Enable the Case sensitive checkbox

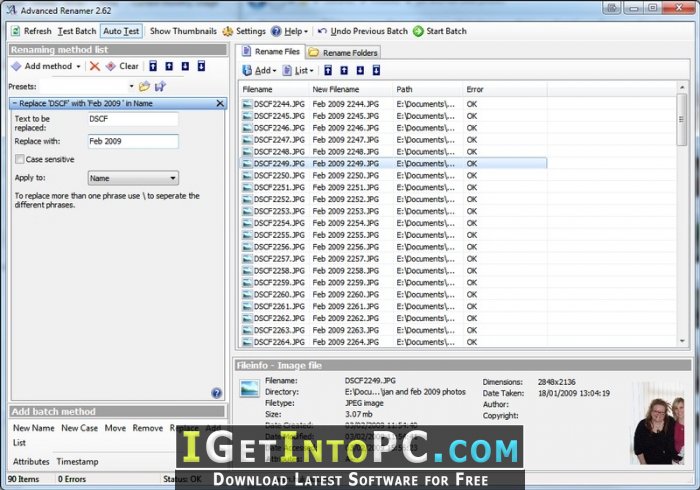(x=20, y=159)
